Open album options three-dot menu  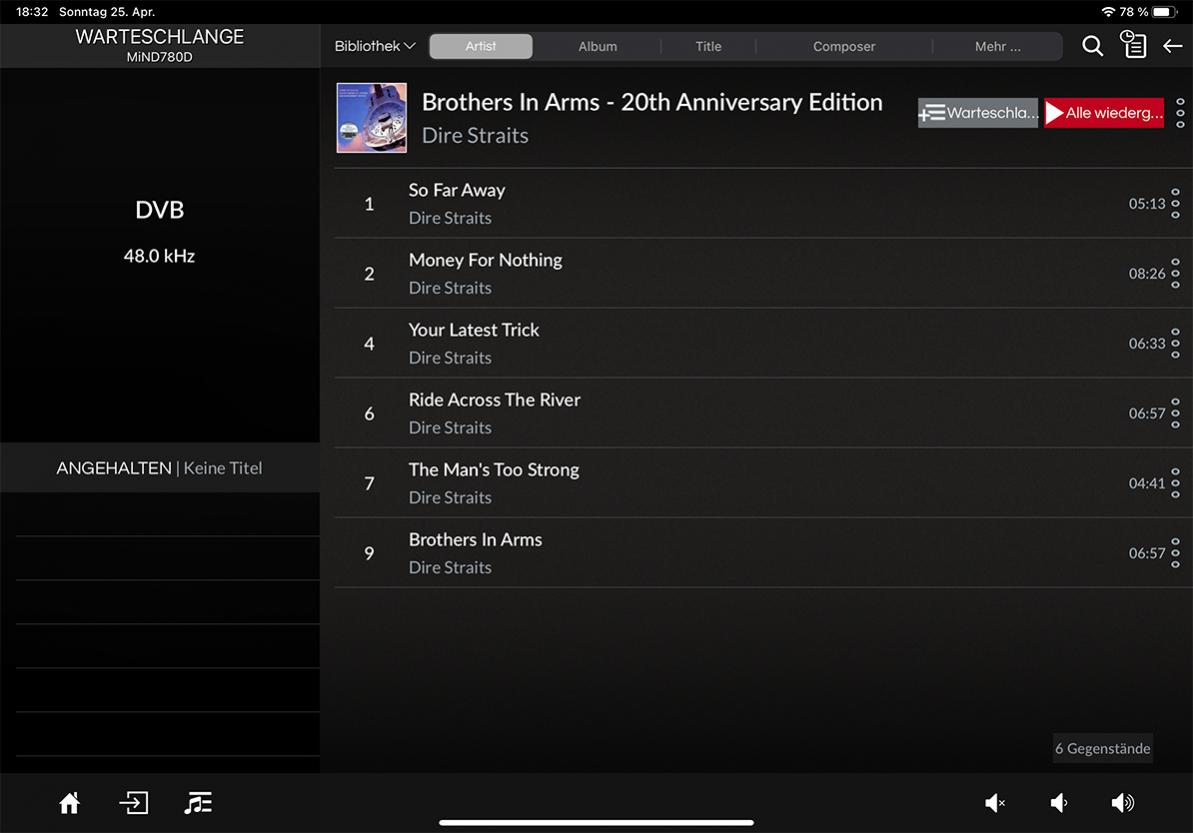pos(1180,113)
